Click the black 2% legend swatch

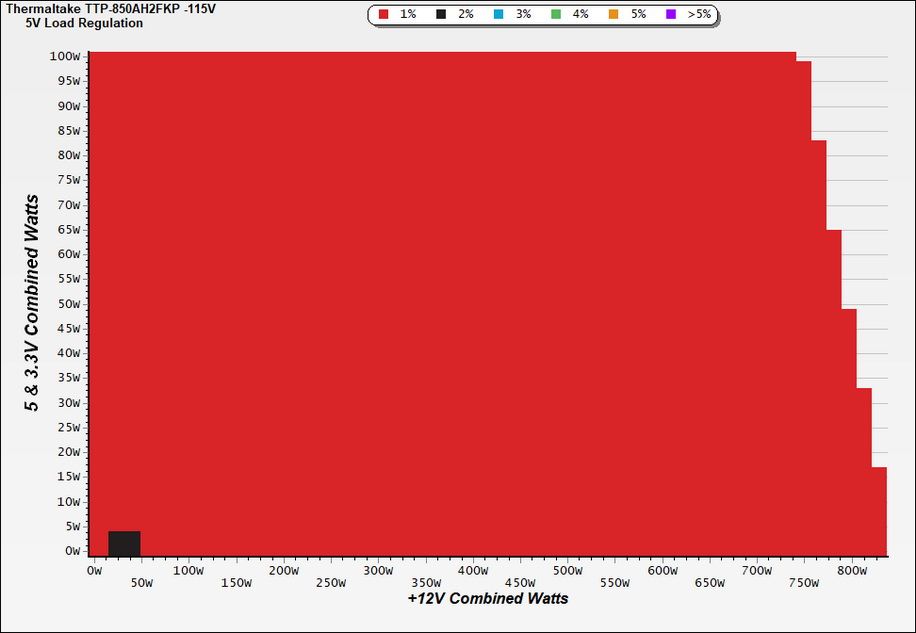(441, 15)
